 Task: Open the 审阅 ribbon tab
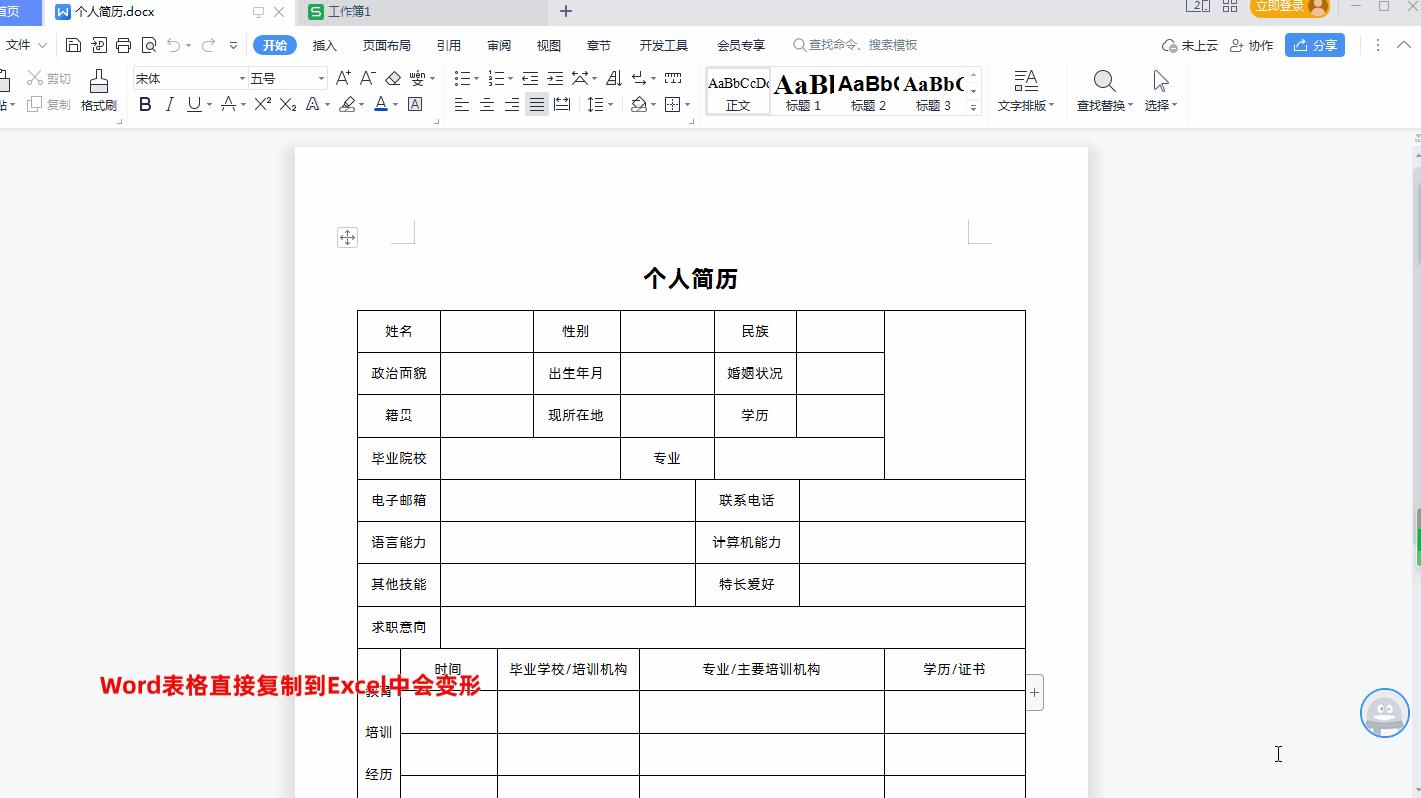[x=498, y=44]
